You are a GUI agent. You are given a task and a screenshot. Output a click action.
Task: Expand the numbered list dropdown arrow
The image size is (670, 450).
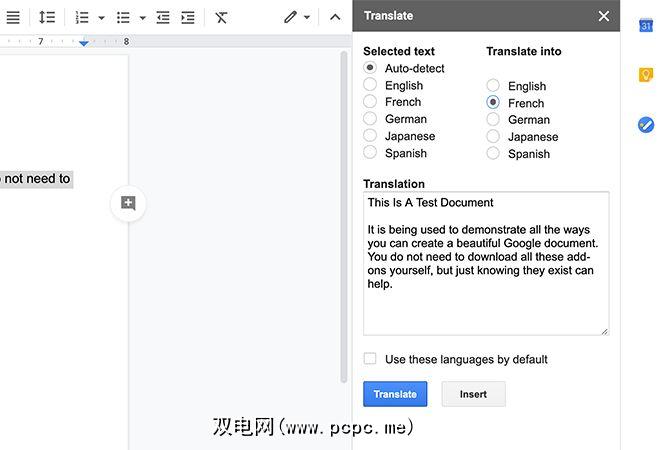click(101, 18)
